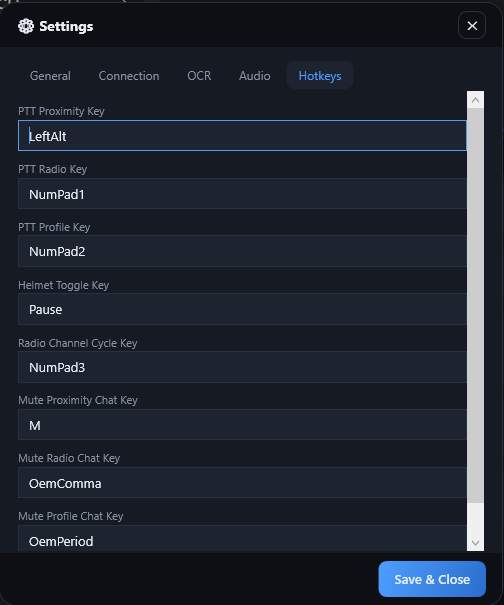Focus the PTT Proximity Key field with LeftAlt
This screenshot has height=605, width=504.
[x=242, y=136]
